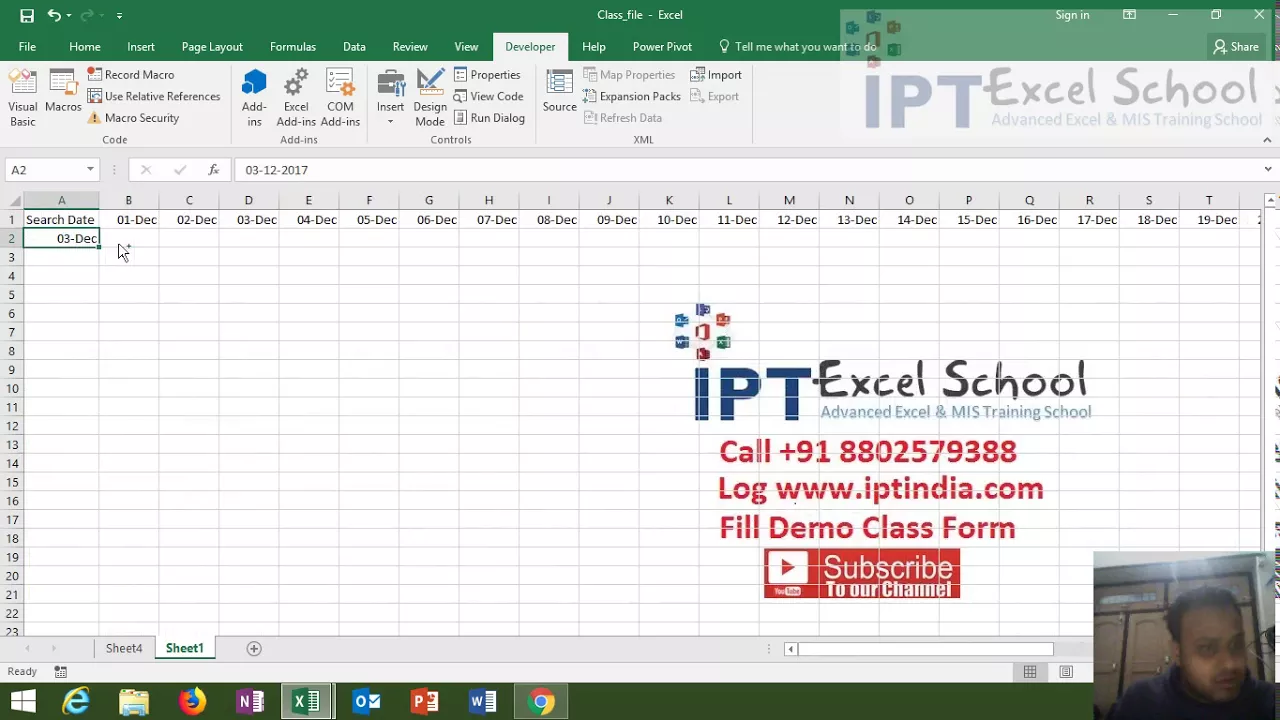1280x720 pixels.
Task: Open the Power Pivot tab
Action: point(662,47)
